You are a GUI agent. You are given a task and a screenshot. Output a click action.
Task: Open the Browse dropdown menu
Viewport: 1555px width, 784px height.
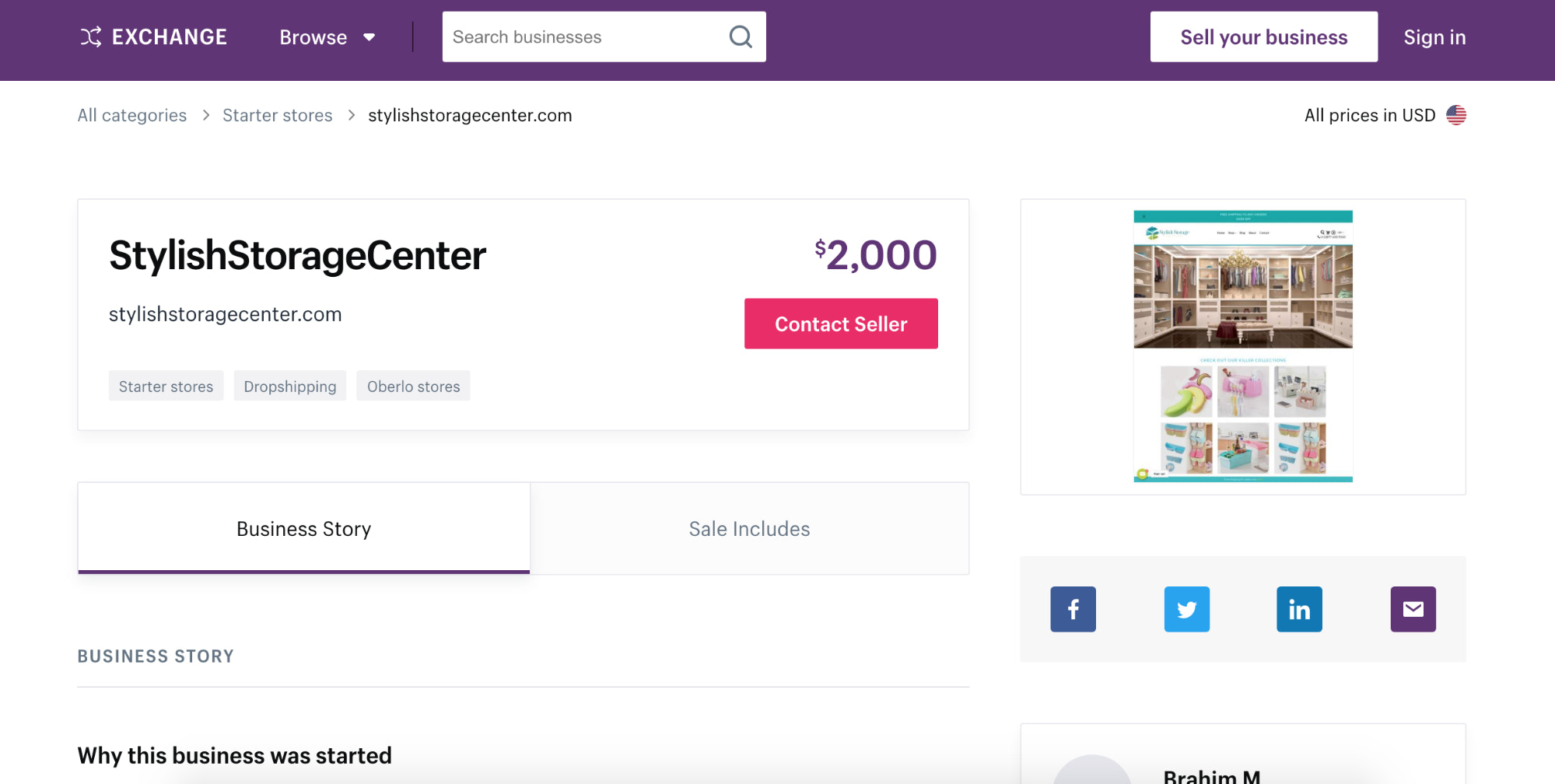327,37
